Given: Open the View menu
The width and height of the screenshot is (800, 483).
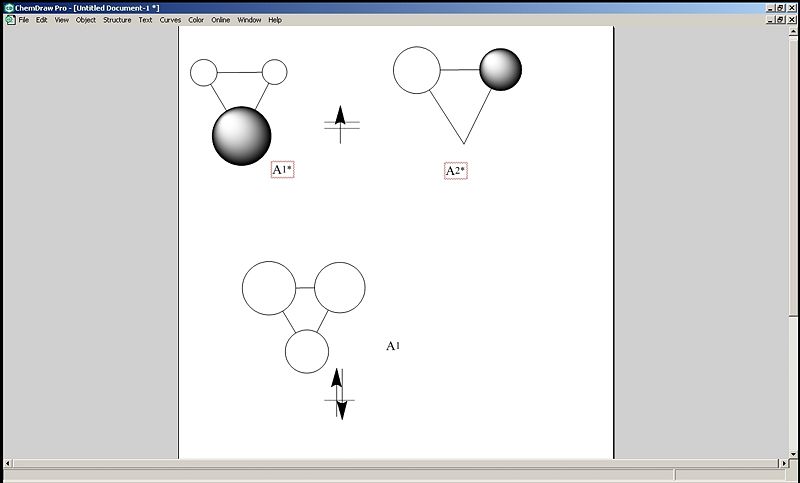Looking at the screenshot, I should [62, 20].
